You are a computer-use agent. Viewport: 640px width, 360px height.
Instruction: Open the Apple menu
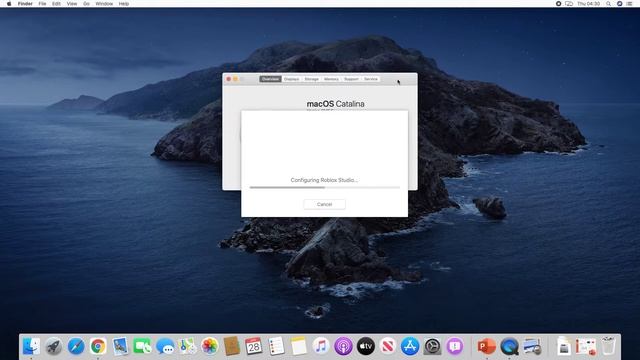9,4
